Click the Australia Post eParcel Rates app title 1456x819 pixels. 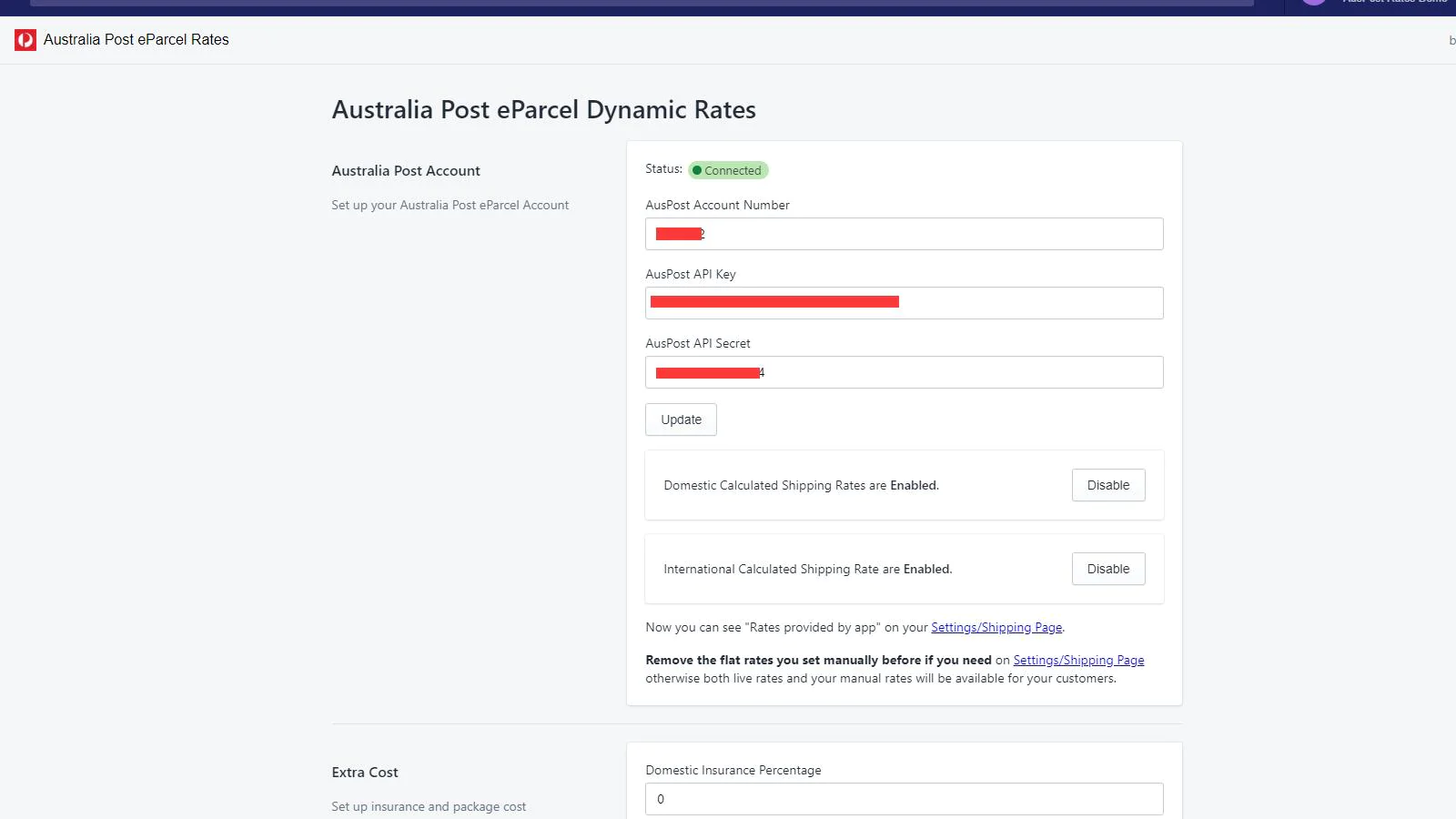pyautogui.click(x=136, y=40)
